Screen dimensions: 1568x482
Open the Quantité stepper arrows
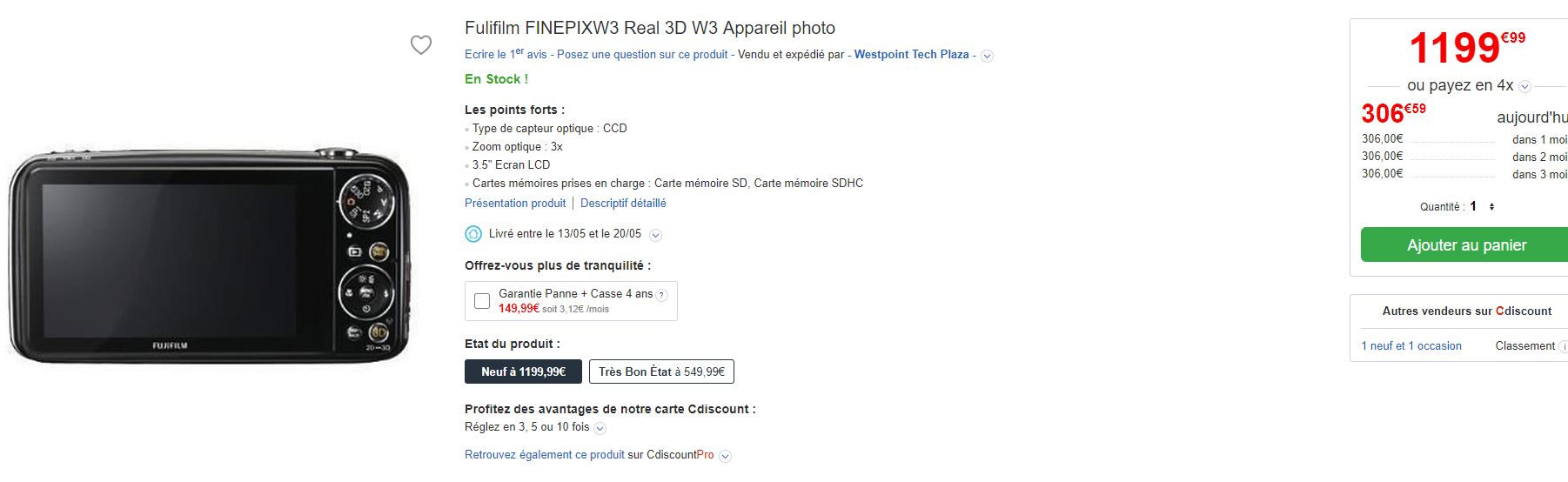(1491, 207)
